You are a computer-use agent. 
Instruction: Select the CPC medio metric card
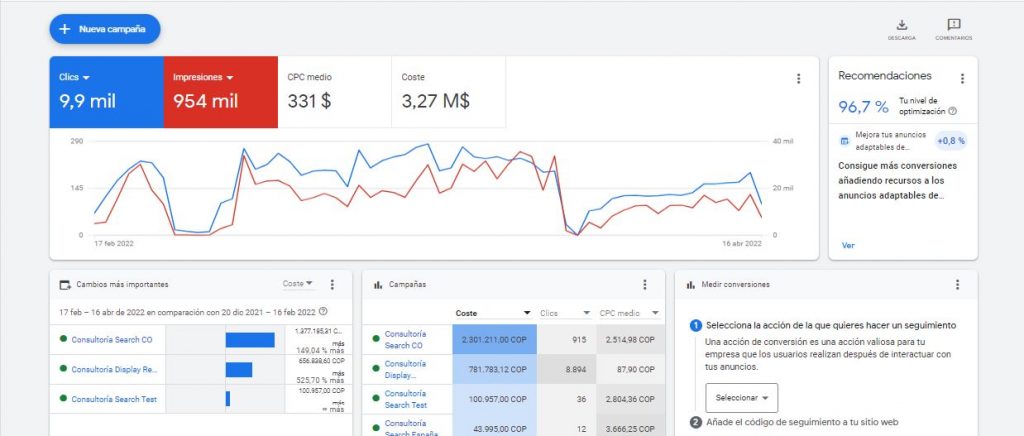coord(334,92)
